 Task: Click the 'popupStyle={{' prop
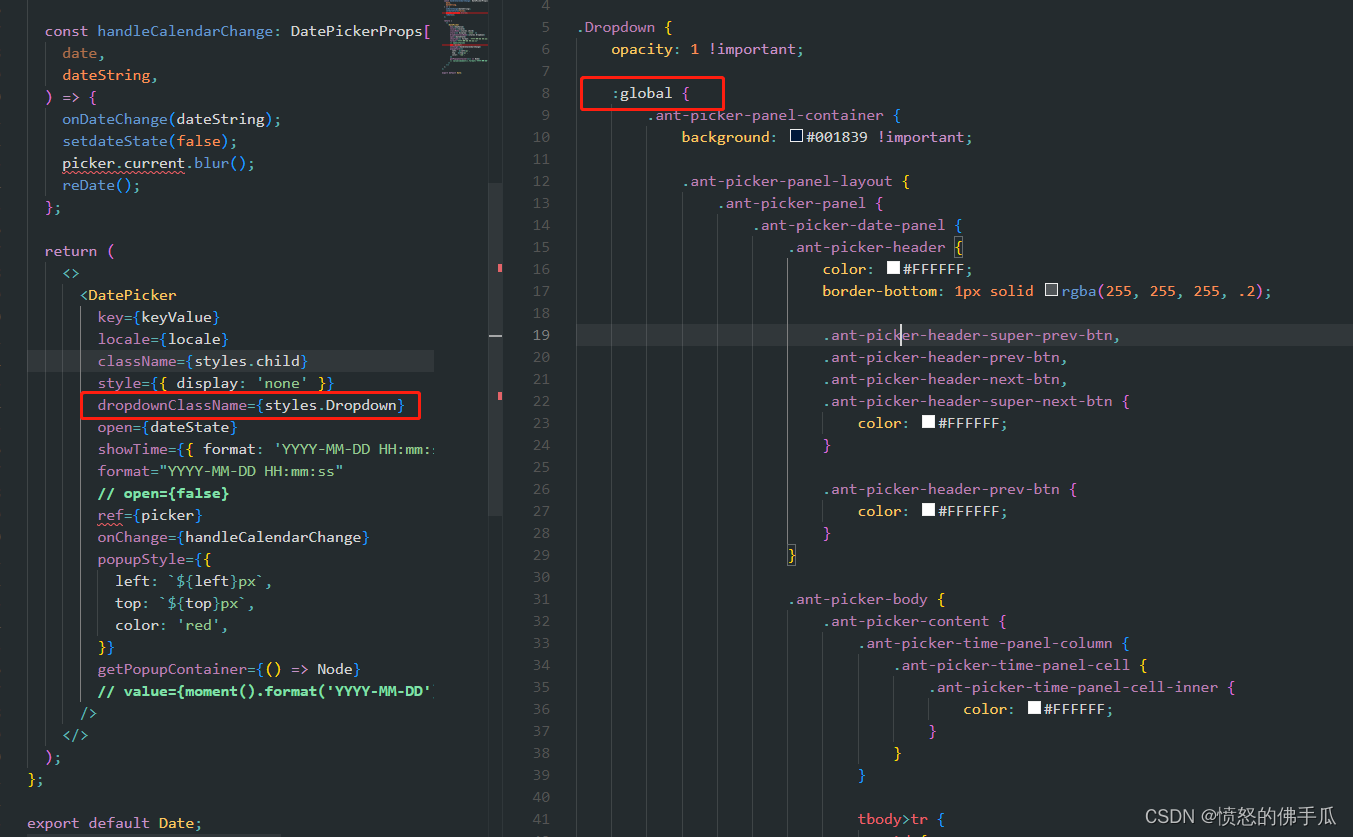tap(154, 559)
